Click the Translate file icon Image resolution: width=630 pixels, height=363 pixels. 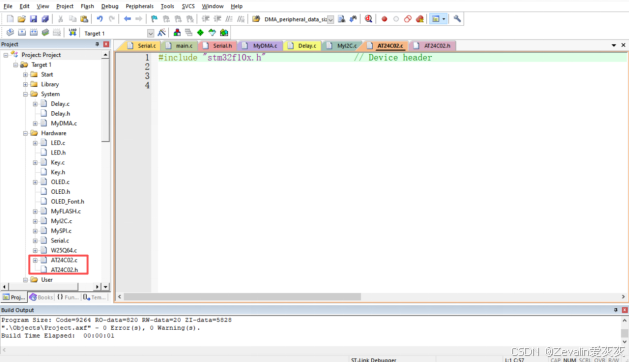click(x=10, y=33)
